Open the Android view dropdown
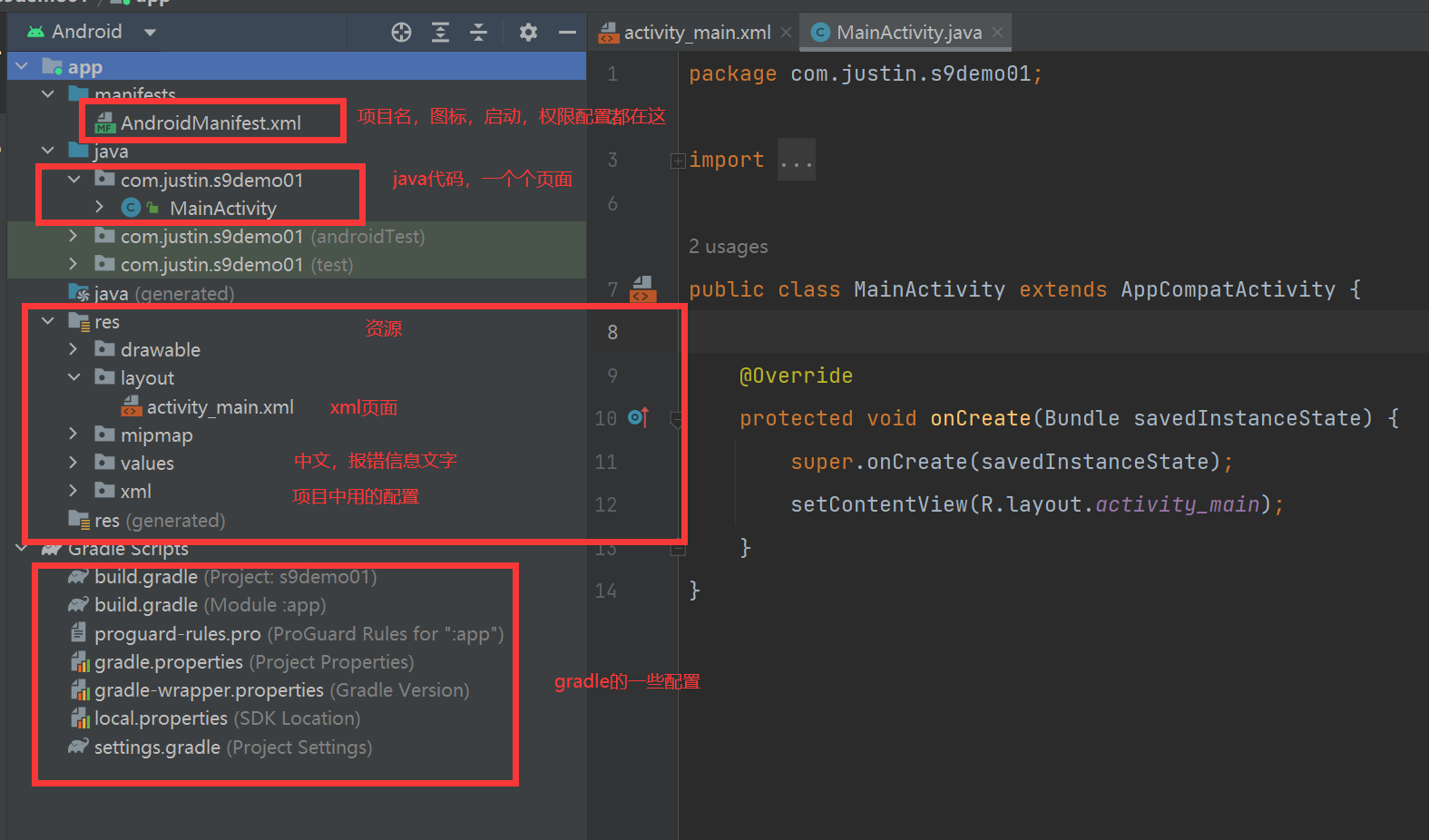 151,33
